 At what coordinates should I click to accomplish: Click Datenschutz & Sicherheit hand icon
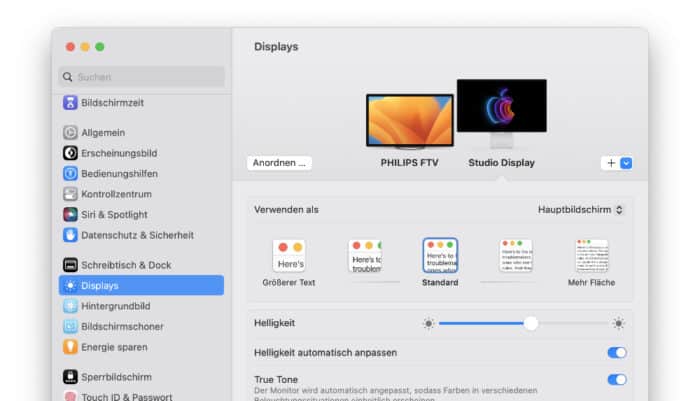point(70,235)
